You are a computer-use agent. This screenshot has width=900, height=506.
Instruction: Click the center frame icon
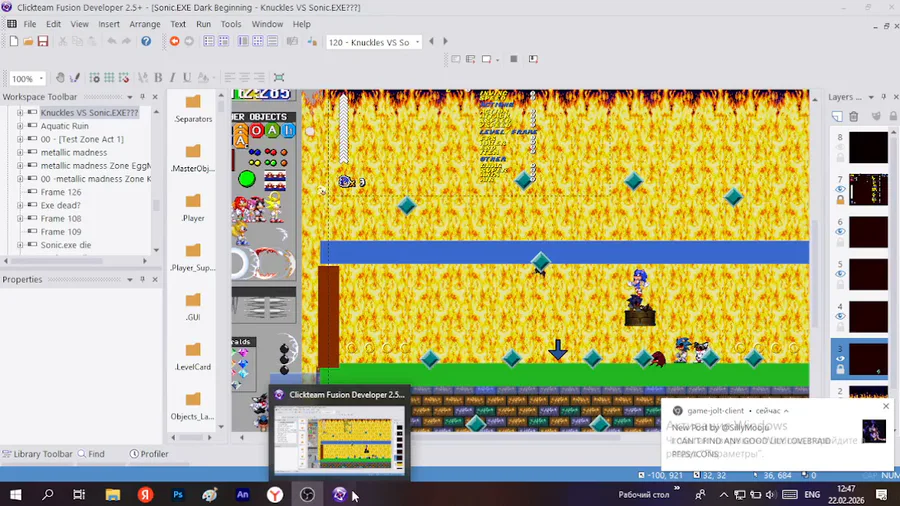(279, 77)
